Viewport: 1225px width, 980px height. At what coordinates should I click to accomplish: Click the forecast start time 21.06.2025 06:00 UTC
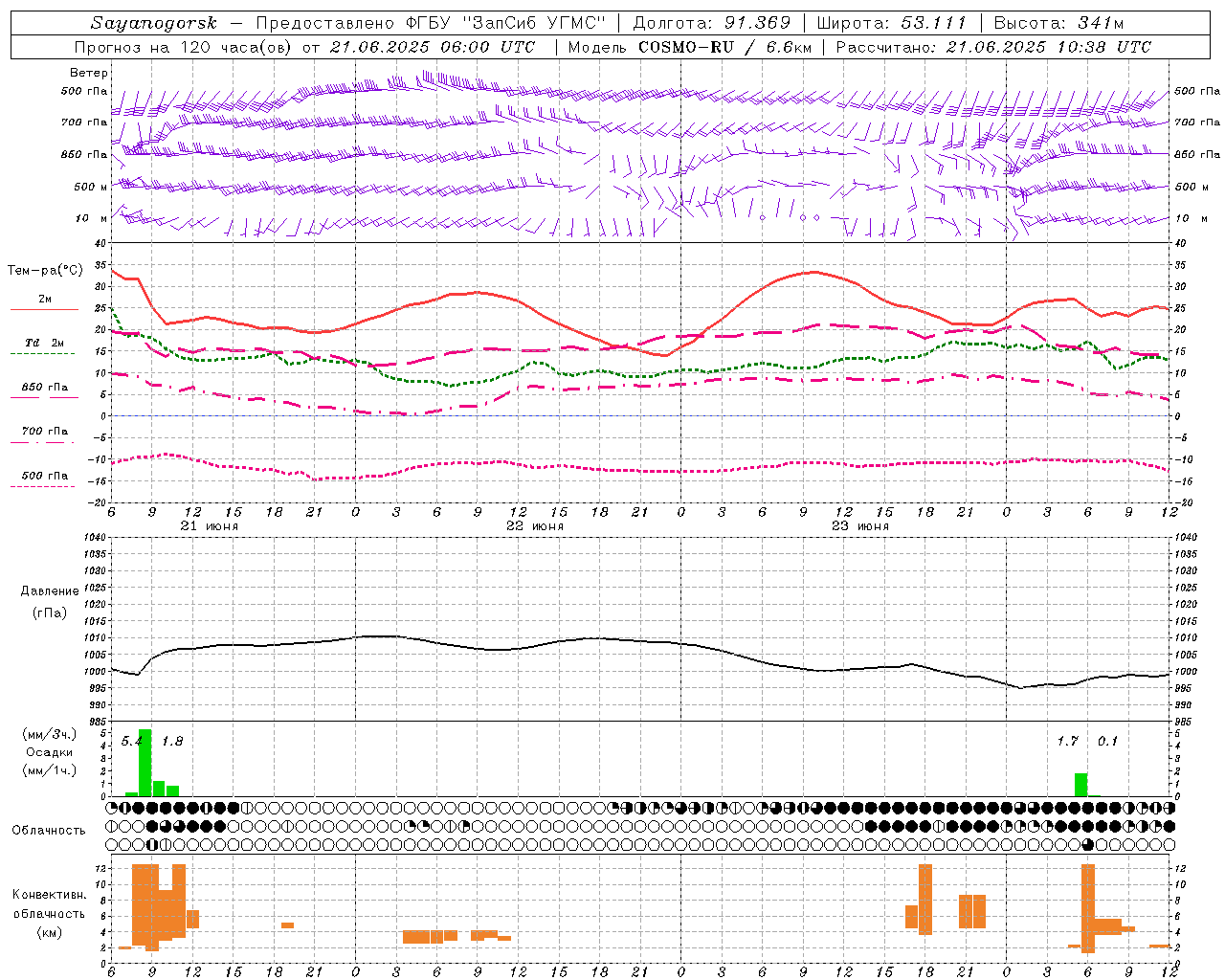(433, 47)
